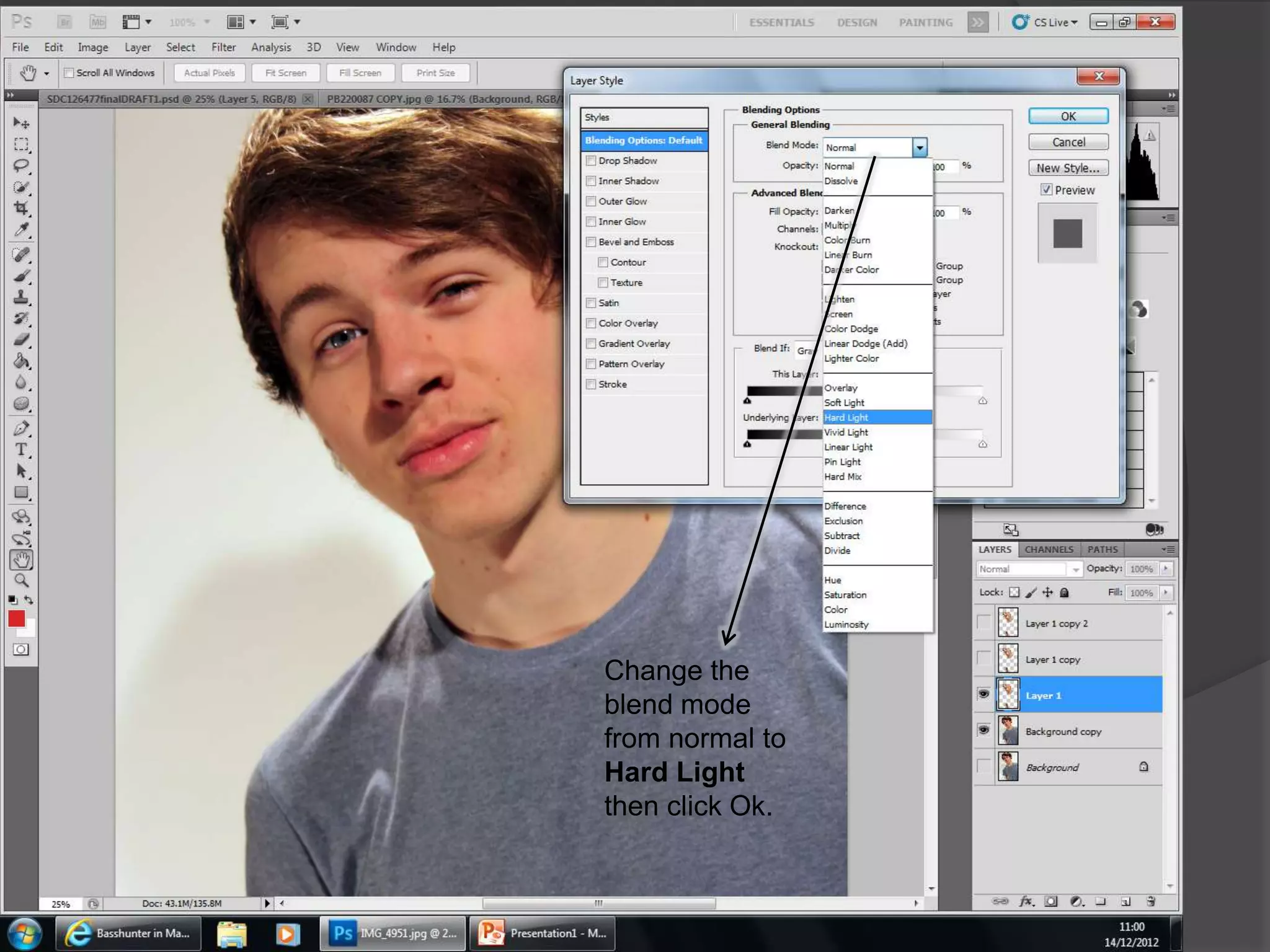Select the Path Selection tool

click(21, 471)
